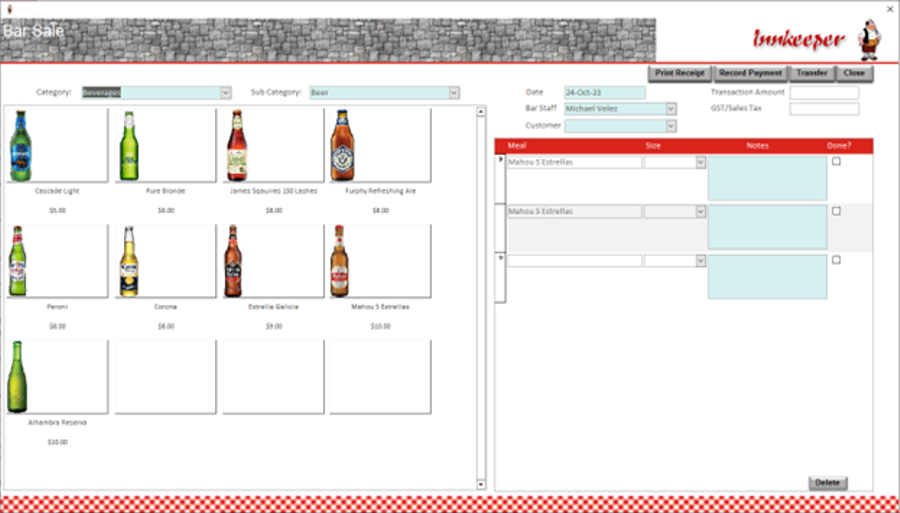This screenshot has height=513, width=900.
Task: Expand the Customer dropdown
Action: 671,126
